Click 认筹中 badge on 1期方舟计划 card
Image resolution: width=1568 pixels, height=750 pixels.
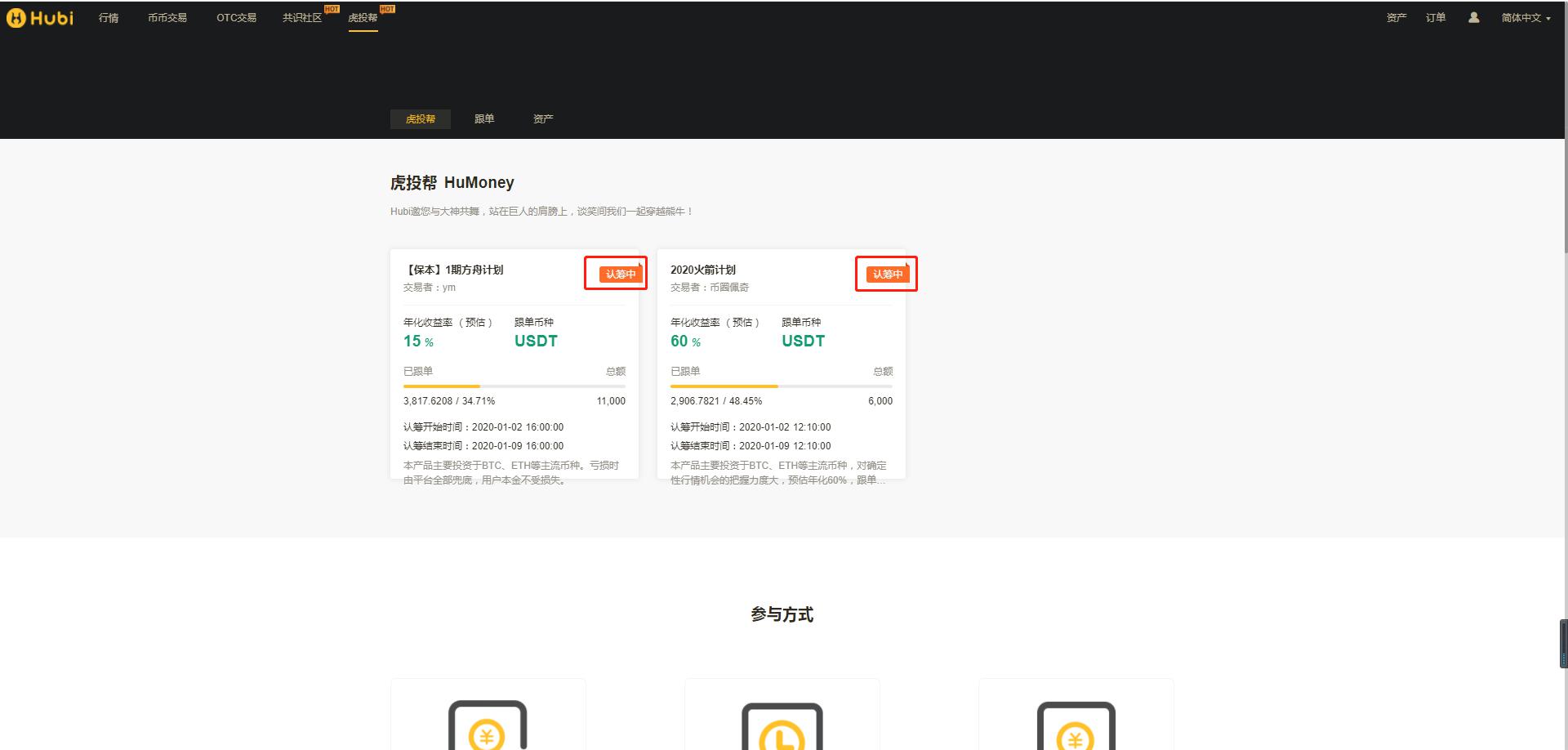click(x=620, y=275)
